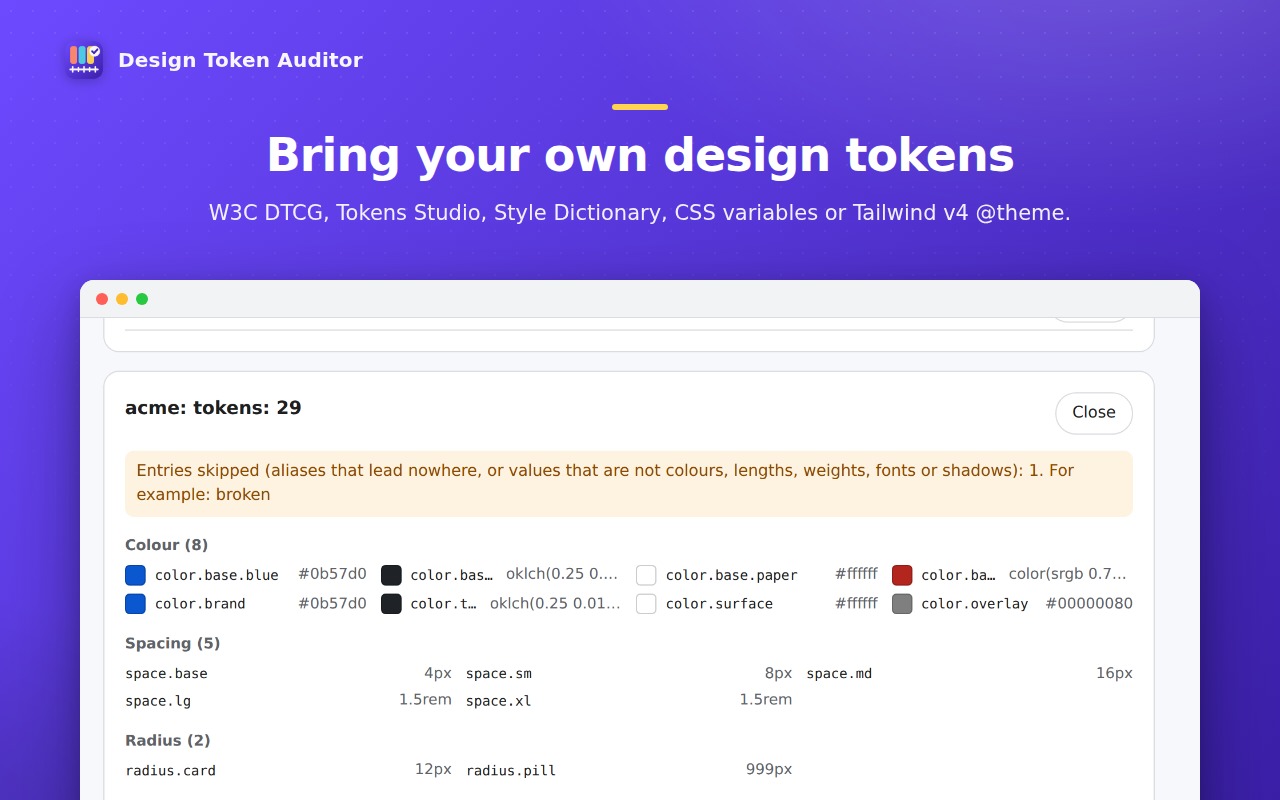The height and width of the screenshot is (800, 1280).
Task: Click the #0b57d0 value of color.base.blue
Action: pos(332,574)
